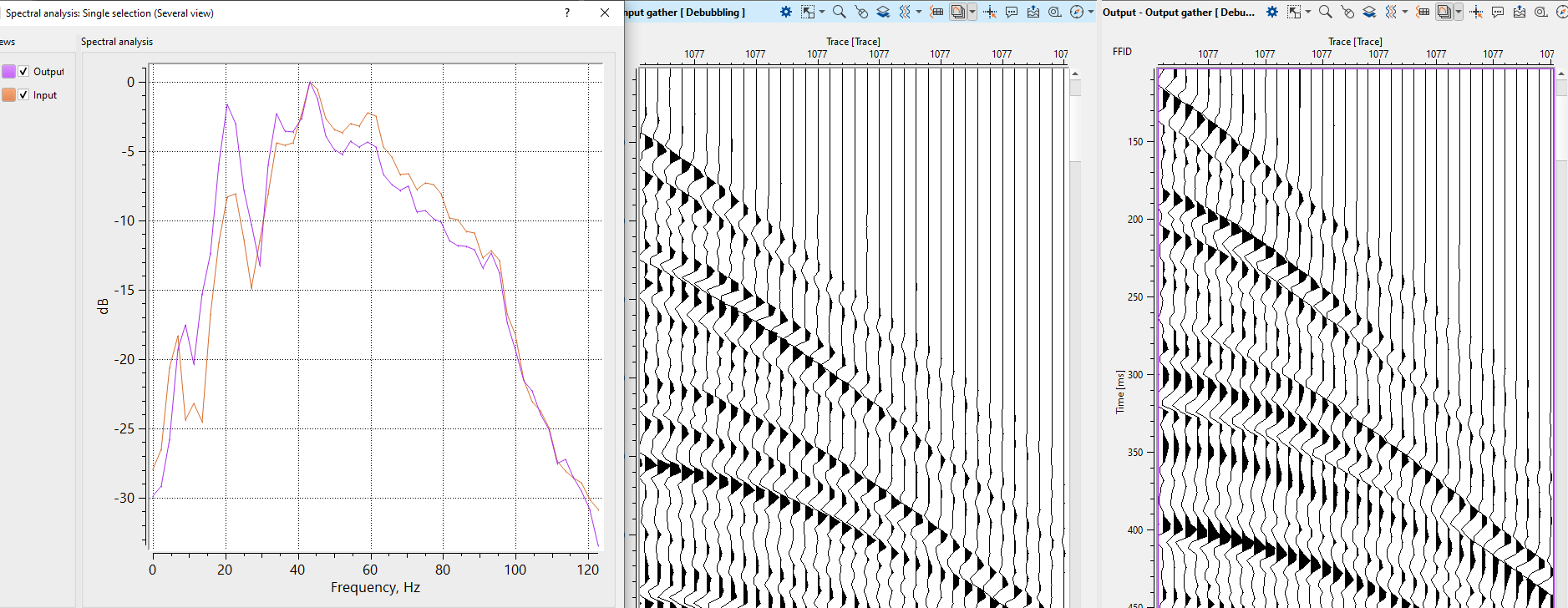This screenshot has width=1568, height=608.
Task: Click mouse mode icon in Output gather toolbar
Action: click(x=1347, y=12)
